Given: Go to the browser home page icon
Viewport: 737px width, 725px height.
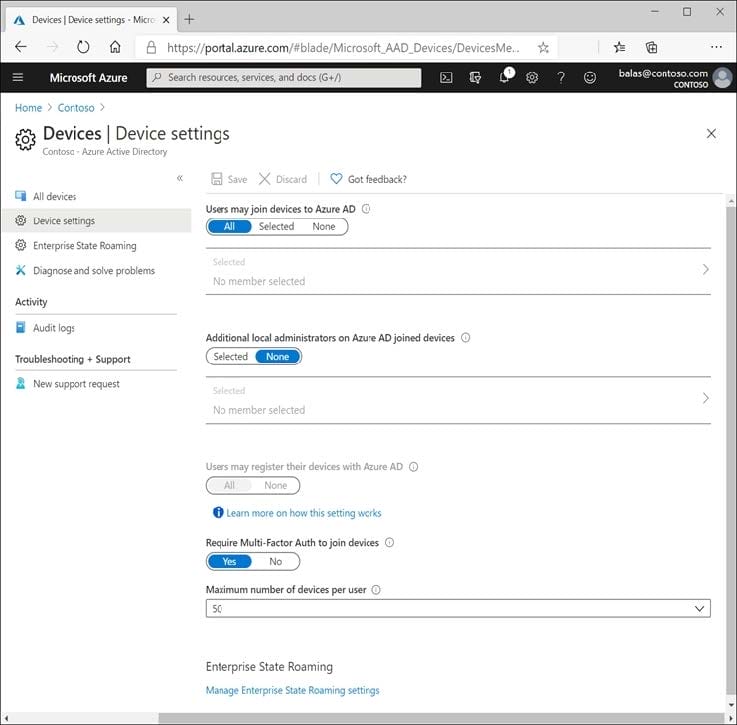Looking at the screenshot, I should (115, 47).
